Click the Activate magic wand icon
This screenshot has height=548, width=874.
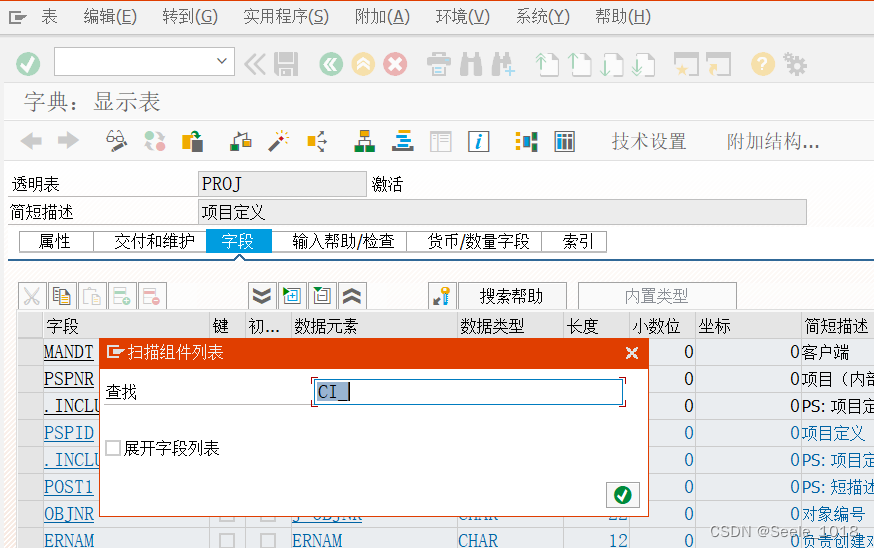tap(278, 141)
